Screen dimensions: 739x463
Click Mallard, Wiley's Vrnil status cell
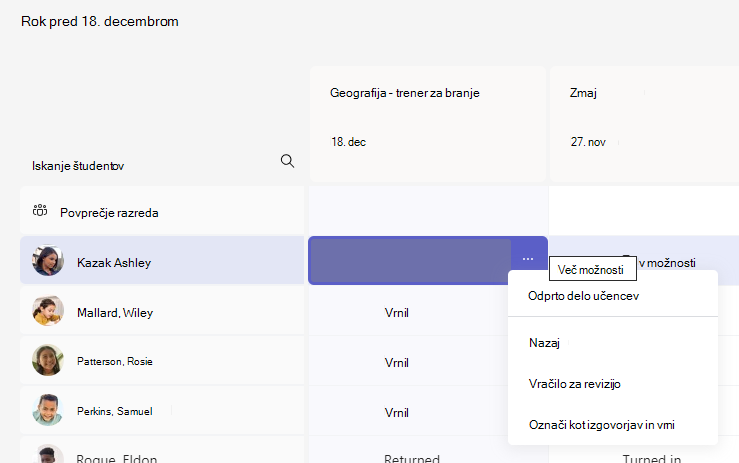point(396,313)
